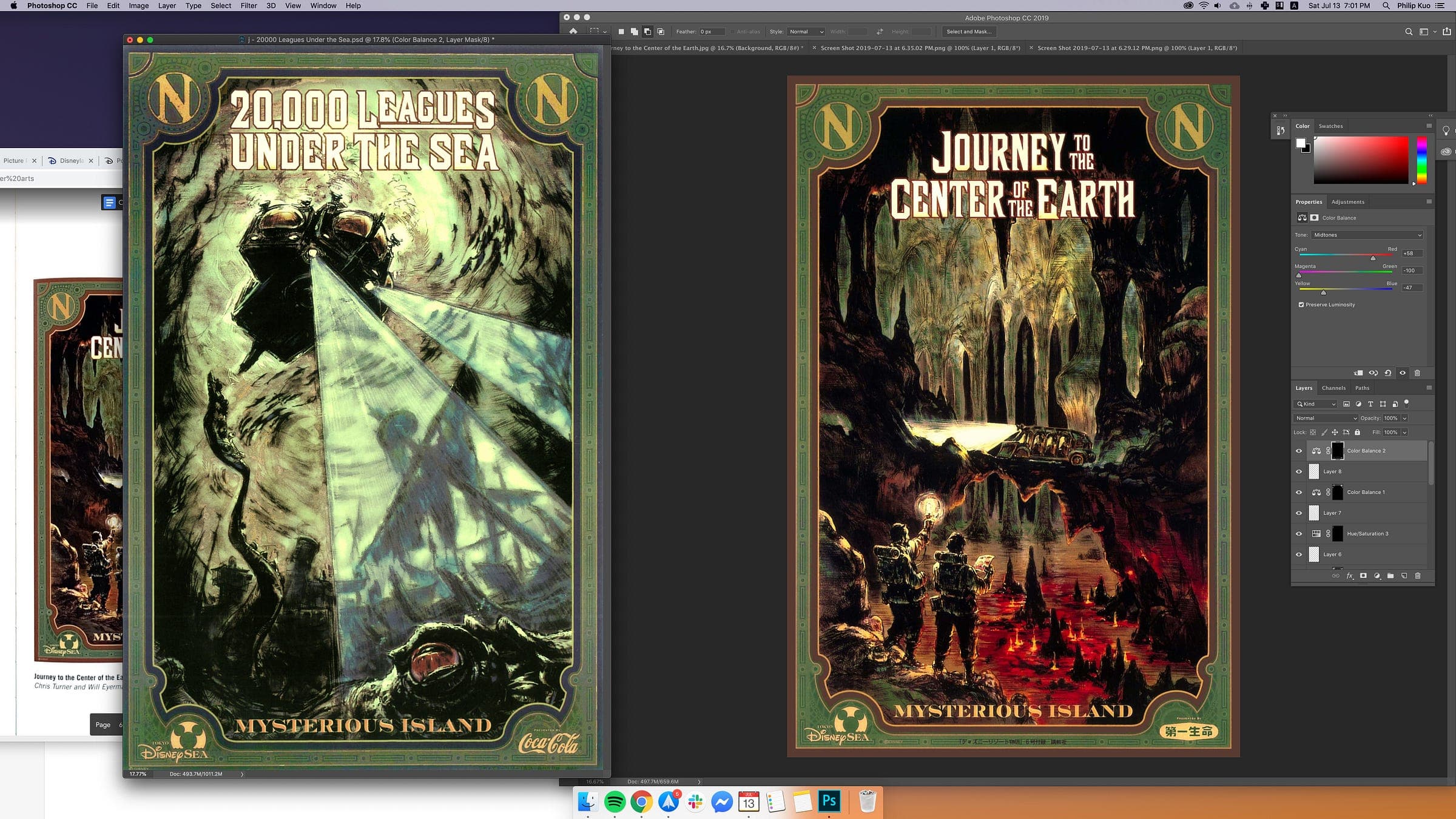
Task: Reset adjustment defaults icon in Properties
Action: point(1388,373)
